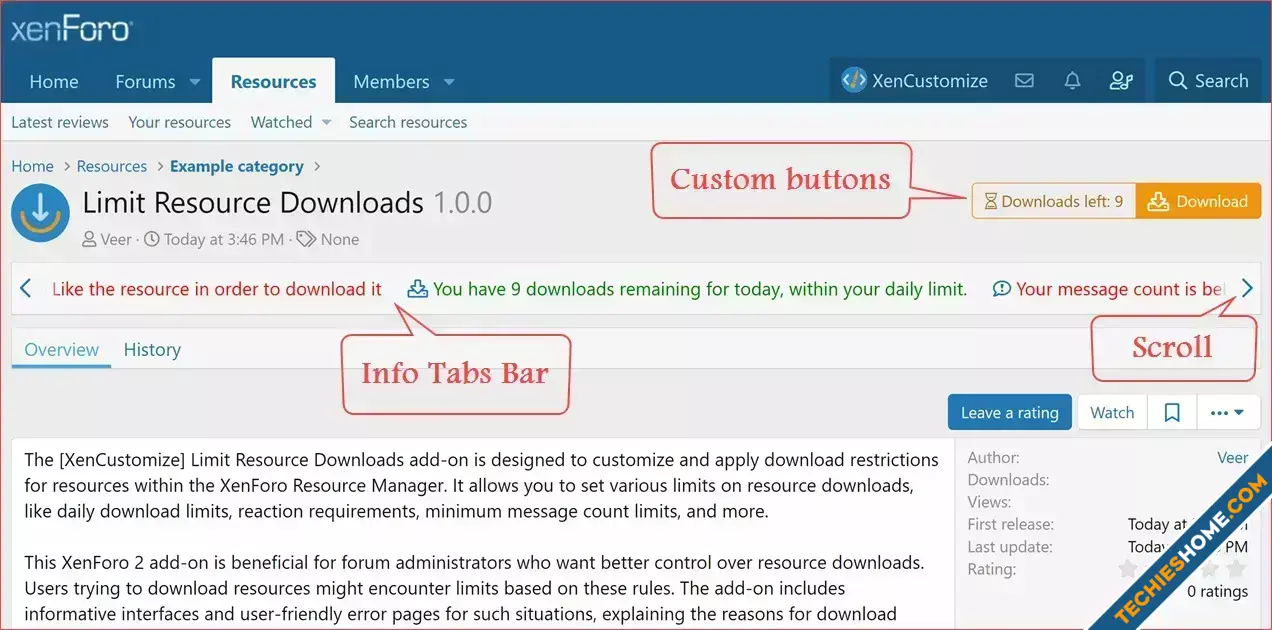
Task: Open the Home navigation tab
Action: (x=54, y=81)
